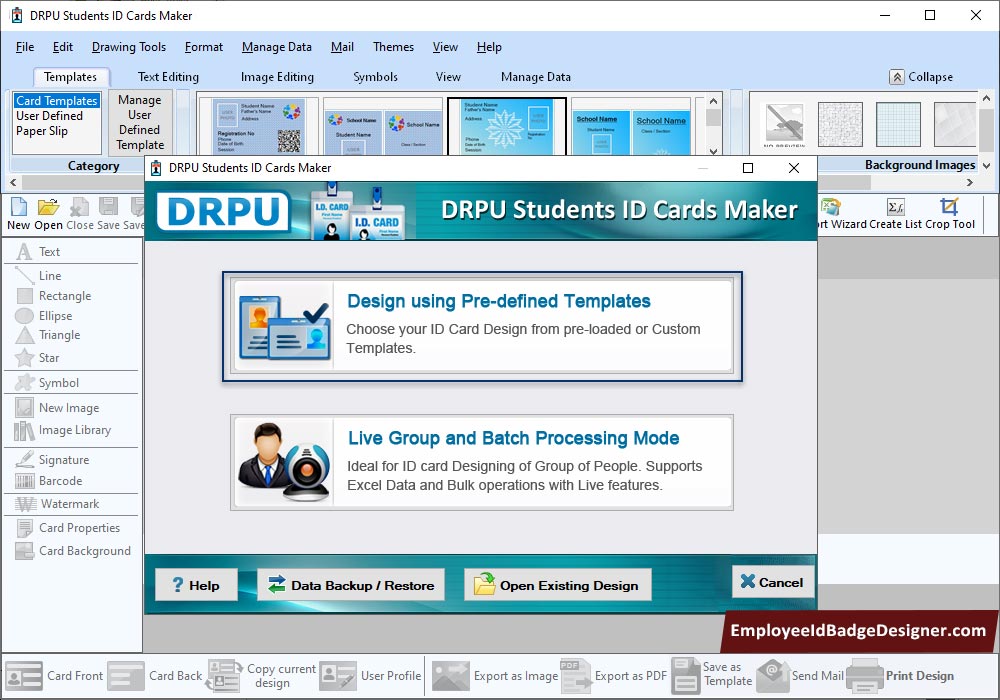Click the Print Design printer icon
The height and width of the screenshot is (700, 1000).
[x=865, y=676]
